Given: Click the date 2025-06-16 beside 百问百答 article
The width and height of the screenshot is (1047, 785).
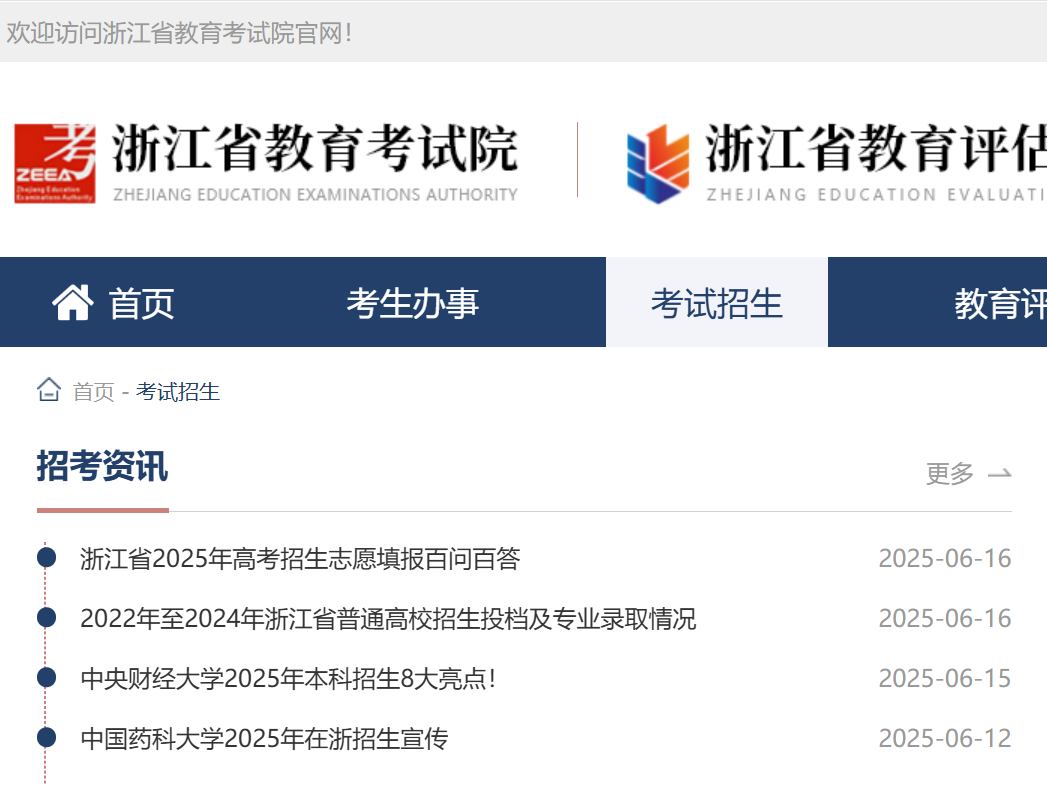Looking at the screenshot, I should 945,559.
